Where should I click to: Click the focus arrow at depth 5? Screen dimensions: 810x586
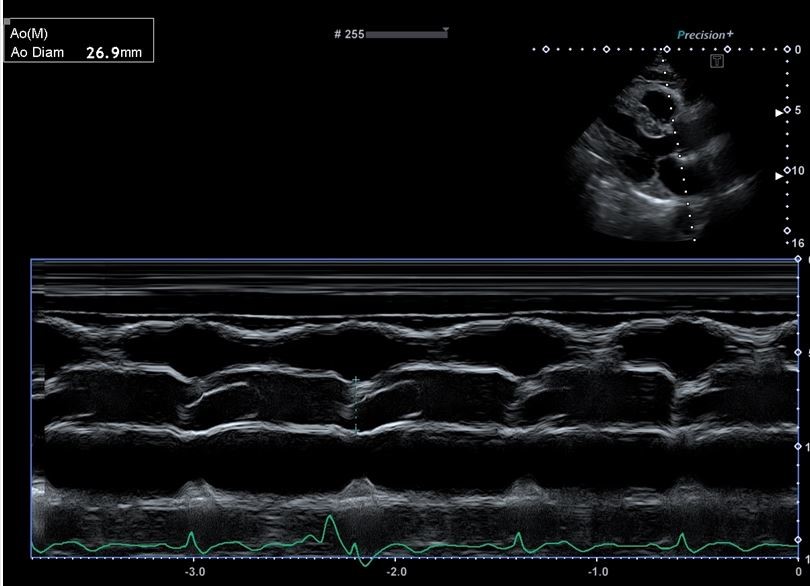click(x=780, y=113)
